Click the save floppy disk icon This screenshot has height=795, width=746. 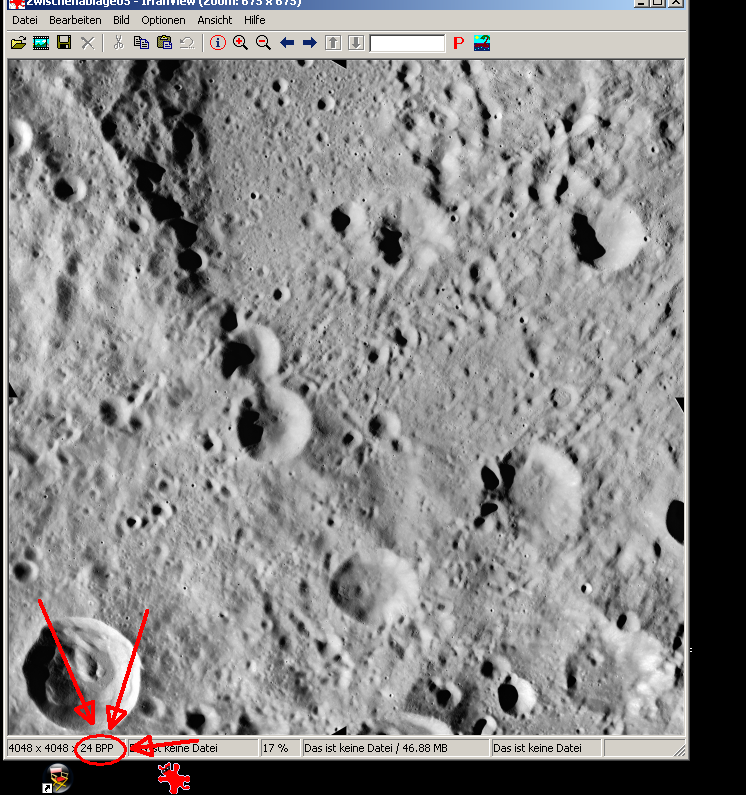pos(64,43)
